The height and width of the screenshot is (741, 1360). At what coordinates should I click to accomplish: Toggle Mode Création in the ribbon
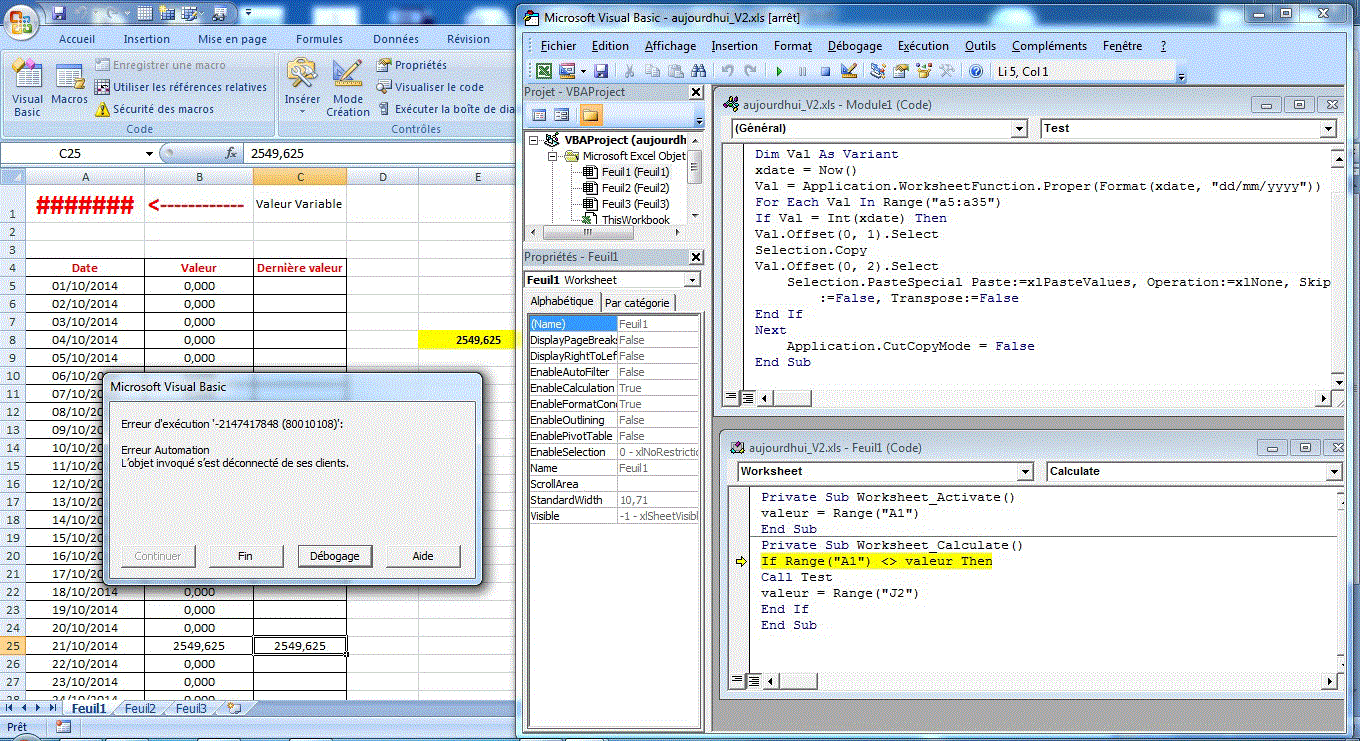[x=347, y=87]
